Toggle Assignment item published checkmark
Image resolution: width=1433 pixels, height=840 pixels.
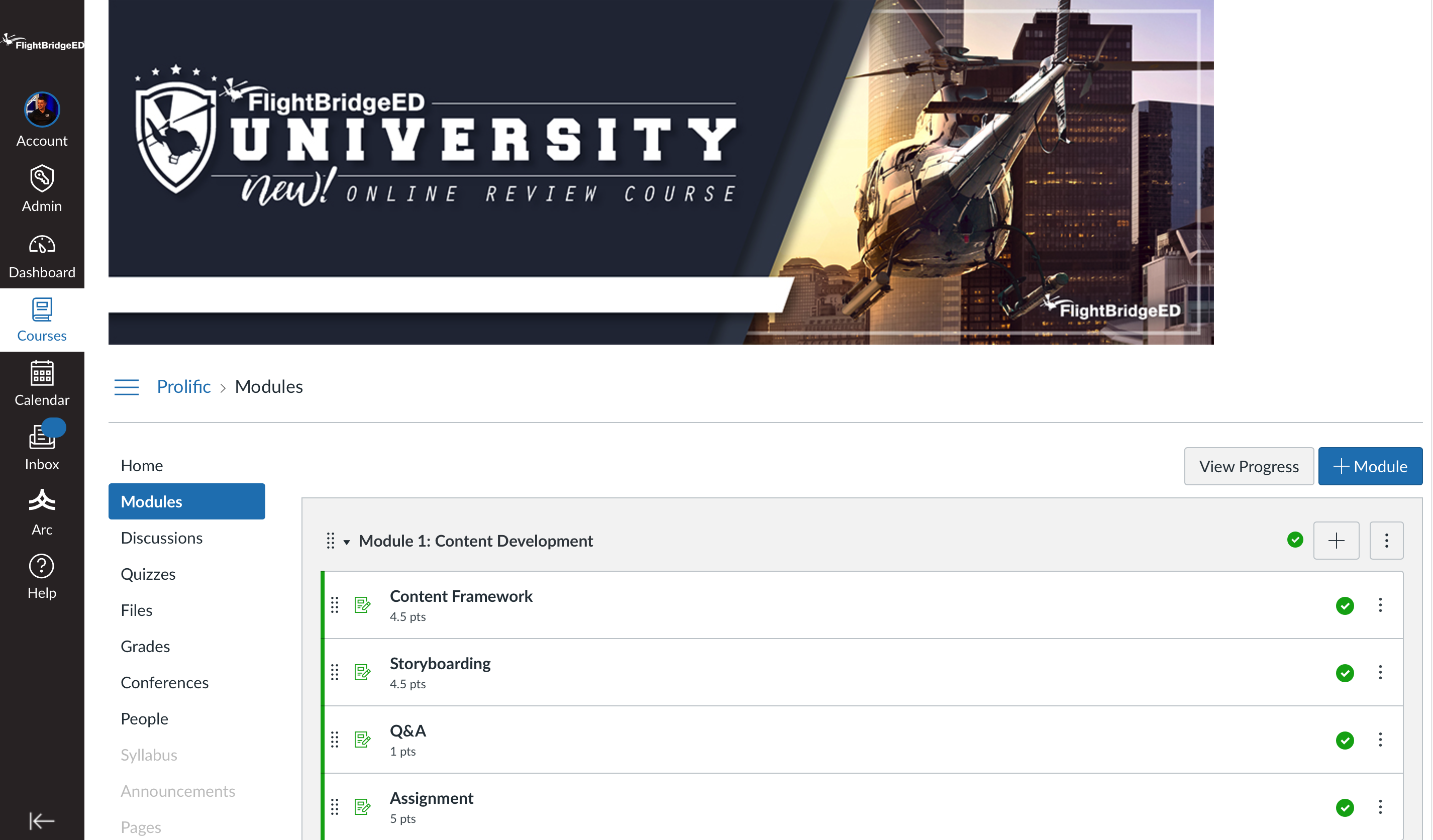click(x=1345, y=807)
